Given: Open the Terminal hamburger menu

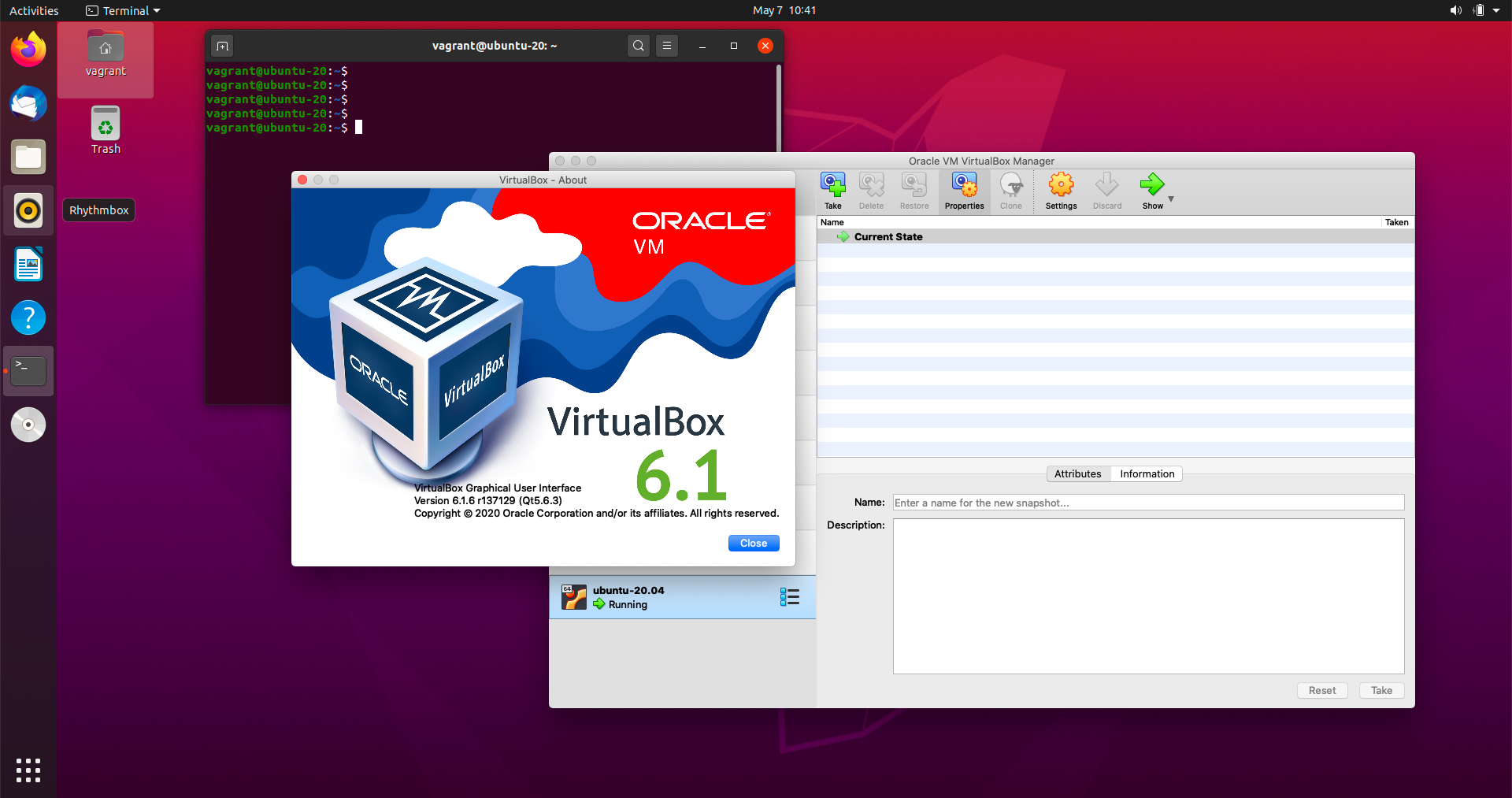Looking at the screenshot, I should point(667,46).
